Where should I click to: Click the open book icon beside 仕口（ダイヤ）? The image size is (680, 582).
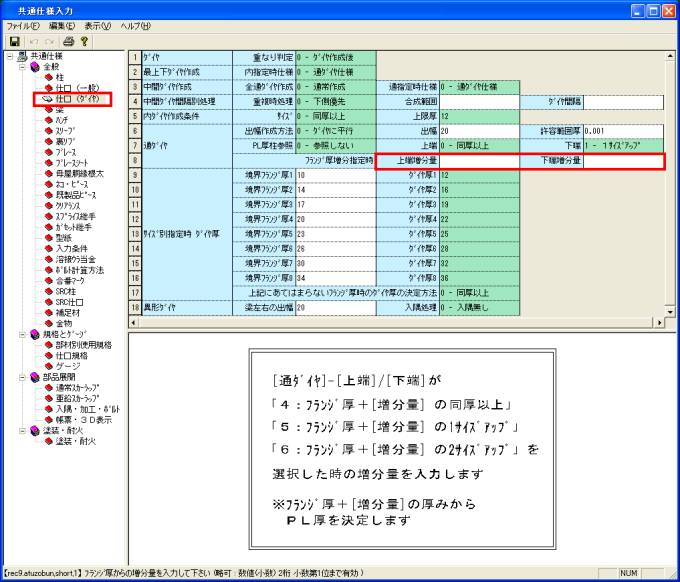click(47, 99)
